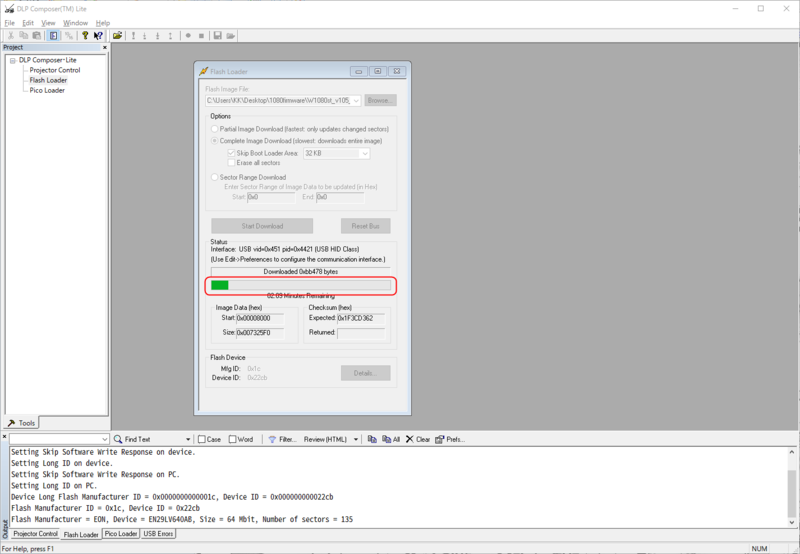Click the Paste clipboard toolbar icon
This screenshot has width=800, height=554.
(x=37, y=36)
